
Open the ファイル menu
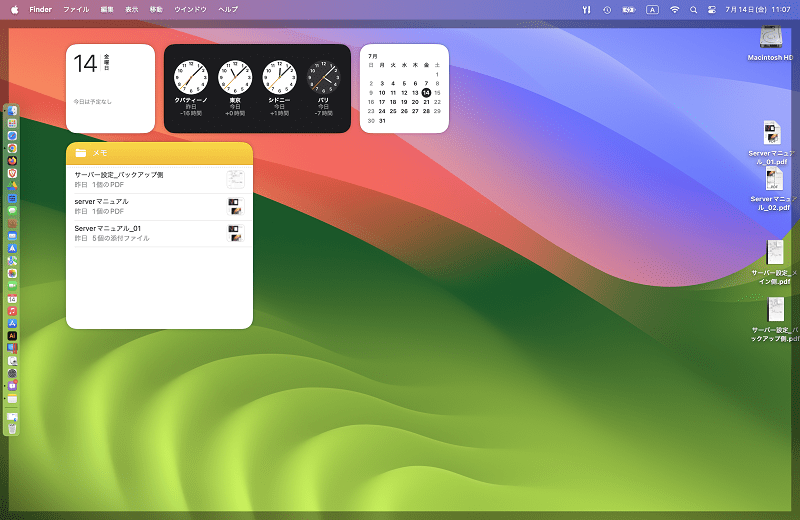click(76, 9)
